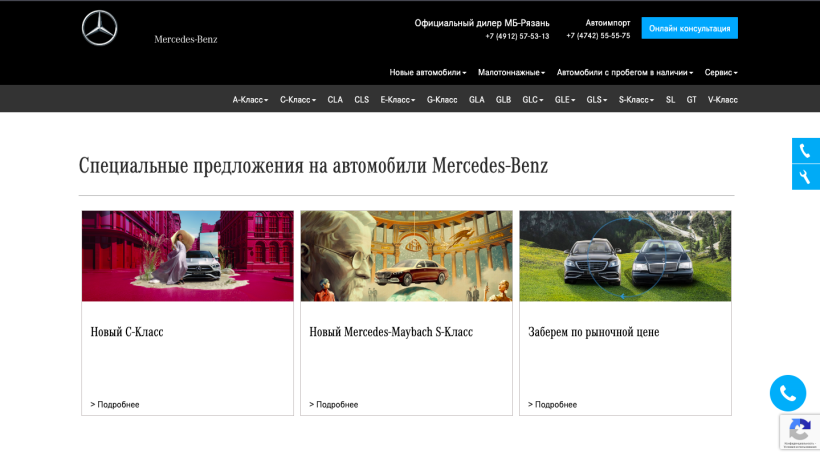Open the V-Класс model page

(722, 99)
